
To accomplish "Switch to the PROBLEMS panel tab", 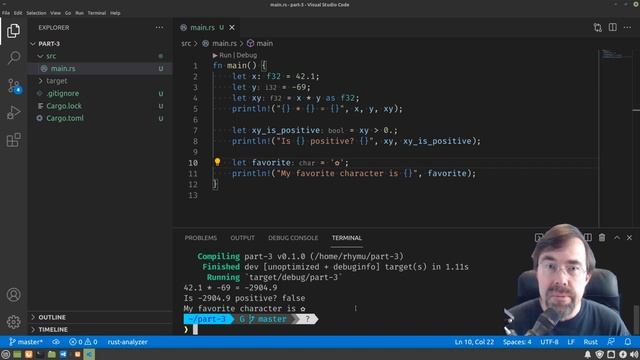I will click(201, 238).
